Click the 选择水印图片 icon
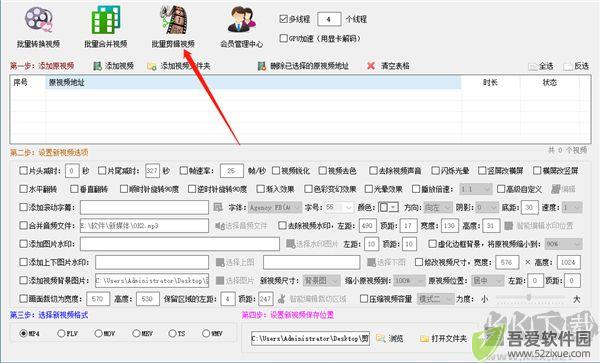The image size is (600, 363). [x=291, y=244]
